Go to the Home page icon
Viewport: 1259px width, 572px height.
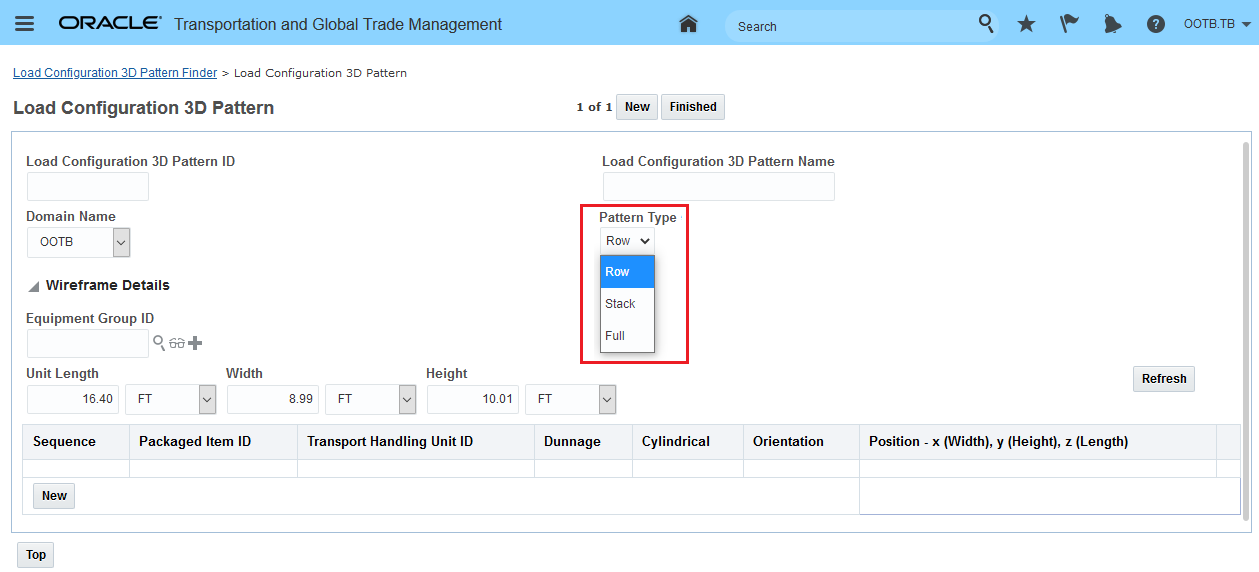click(688, 24)
